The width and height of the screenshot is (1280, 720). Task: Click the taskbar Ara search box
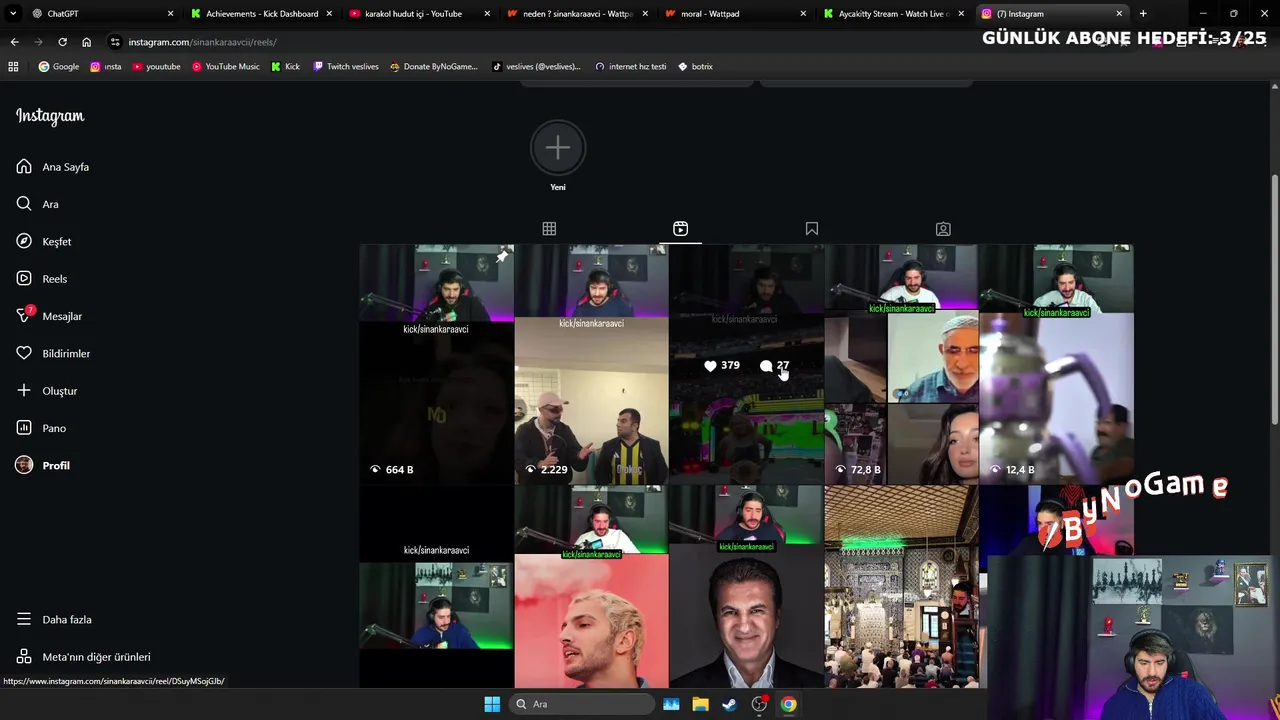tap(582, 704)
